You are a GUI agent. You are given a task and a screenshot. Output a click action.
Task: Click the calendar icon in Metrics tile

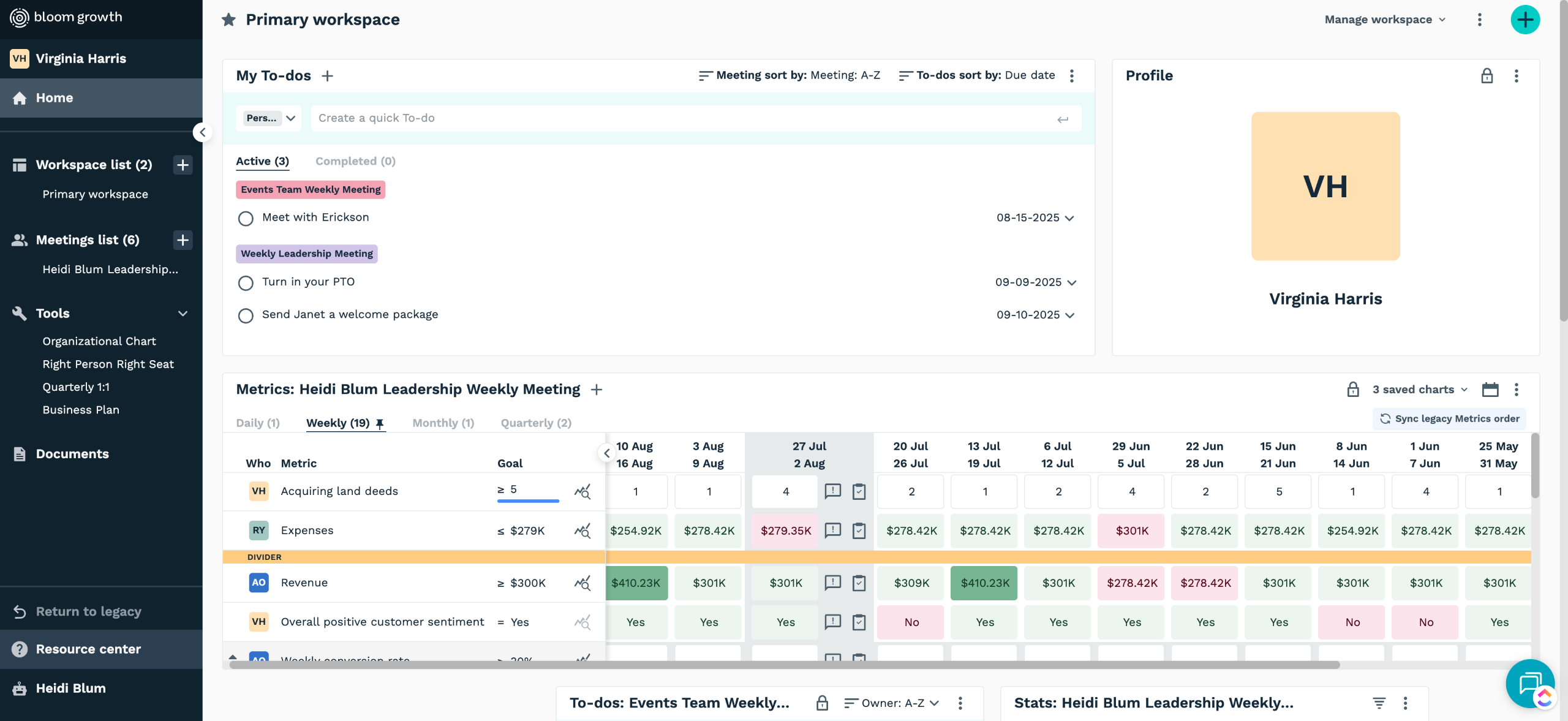tap(1490, 390)
